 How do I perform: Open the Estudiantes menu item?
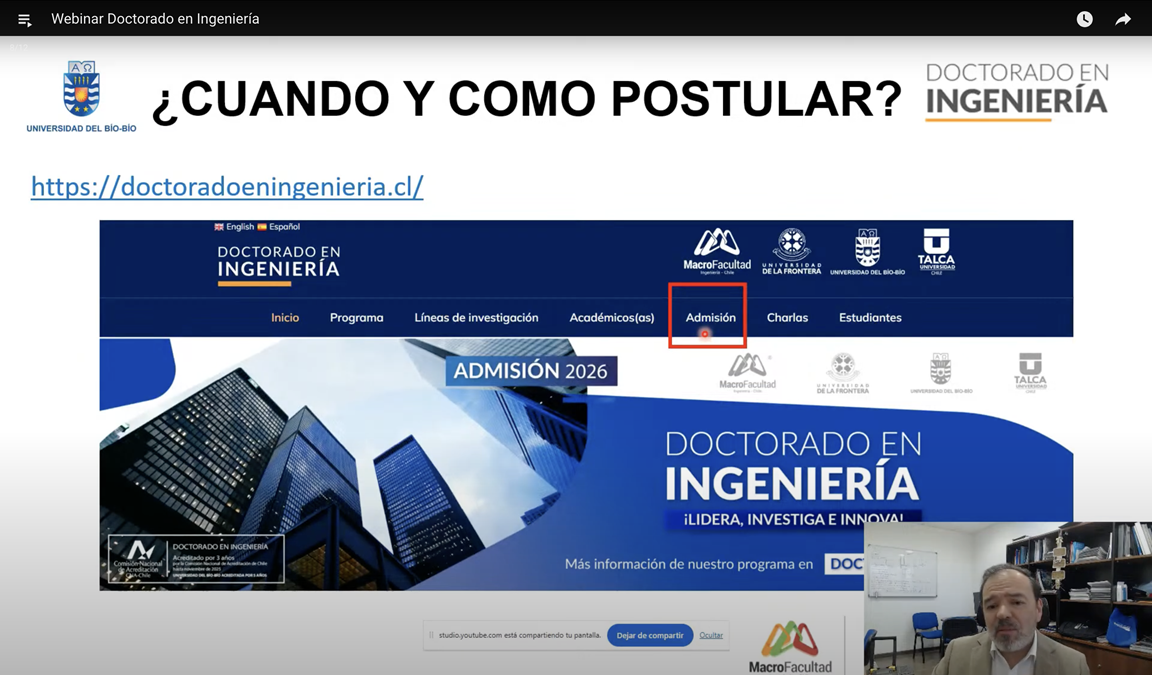click(870, 317)
